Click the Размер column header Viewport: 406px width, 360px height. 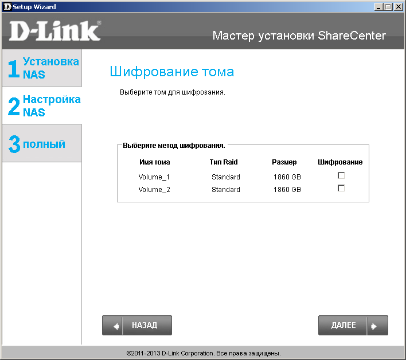(x=284, y=162)
